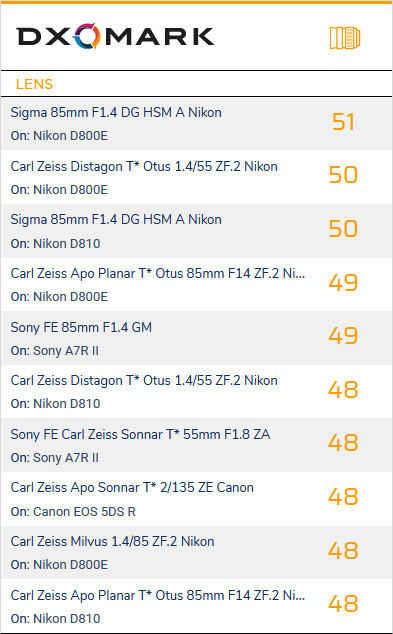Open Sony FE Sonnar 55mm F1.8 ZA
Screen dimensions: 393x634
click(x=196, y=445)
